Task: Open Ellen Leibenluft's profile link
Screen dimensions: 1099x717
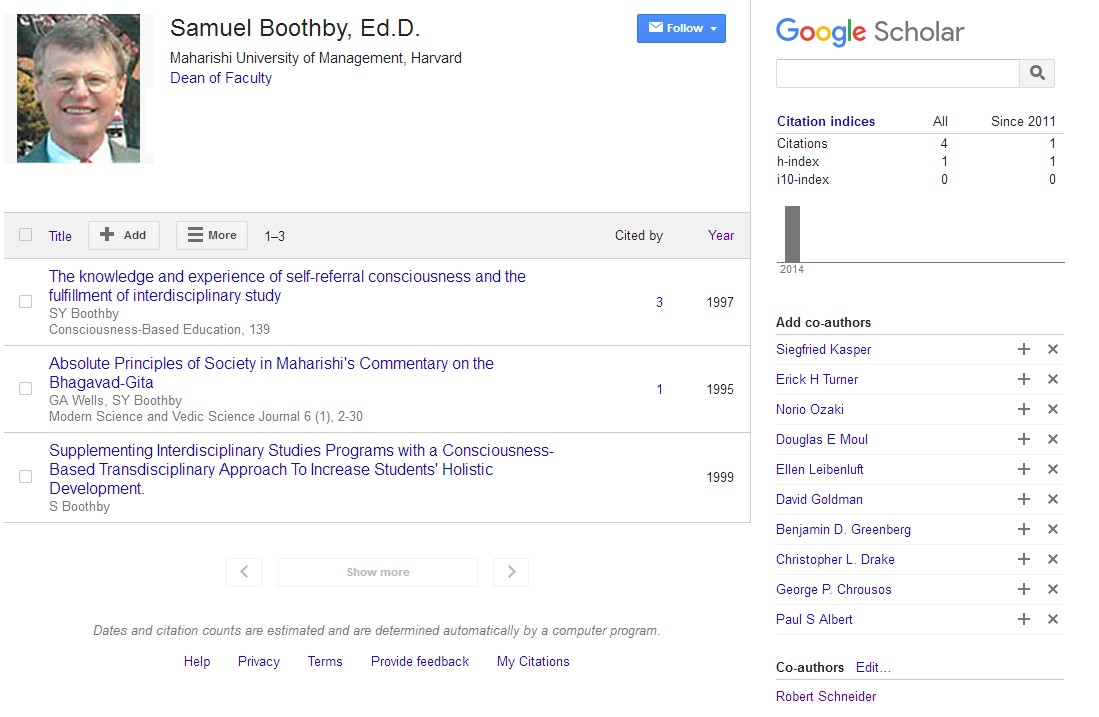Action: (819, 469)
